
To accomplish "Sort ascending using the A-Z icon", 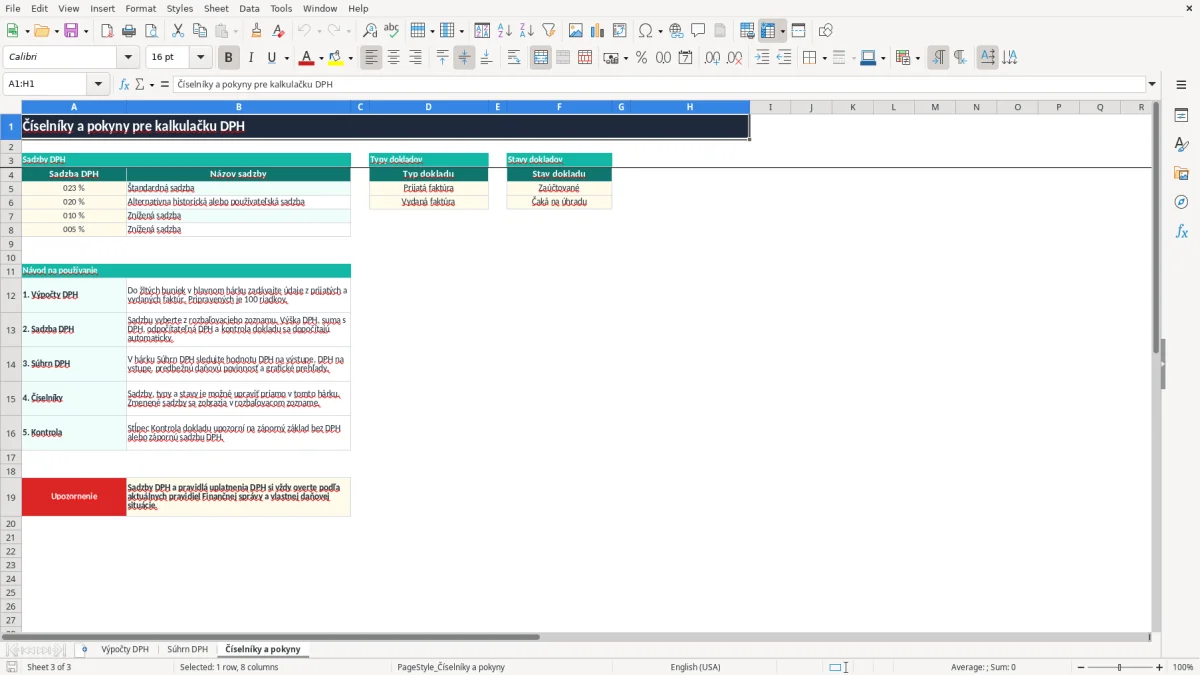I will pos(505,31).
